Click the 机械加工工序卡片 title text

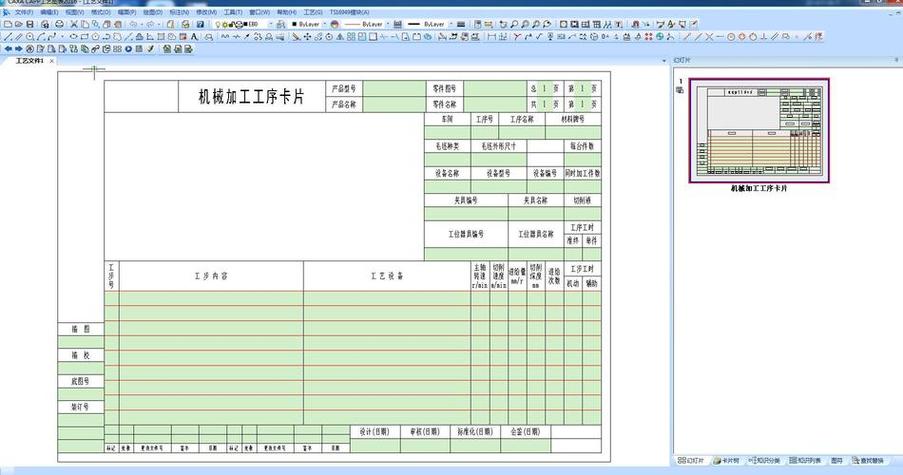point(251,97)
